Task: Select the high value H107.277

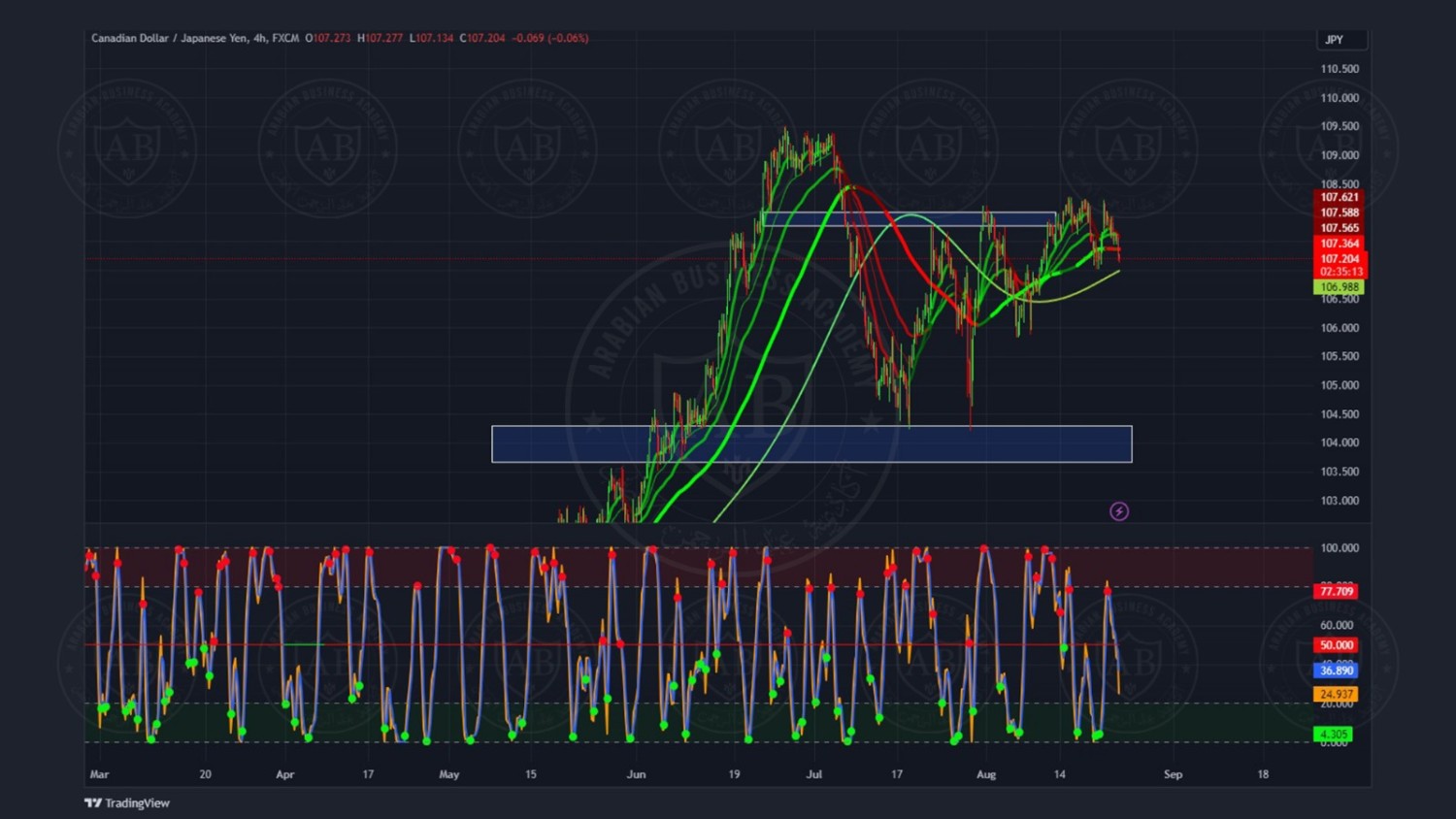Action: (380, 38)
